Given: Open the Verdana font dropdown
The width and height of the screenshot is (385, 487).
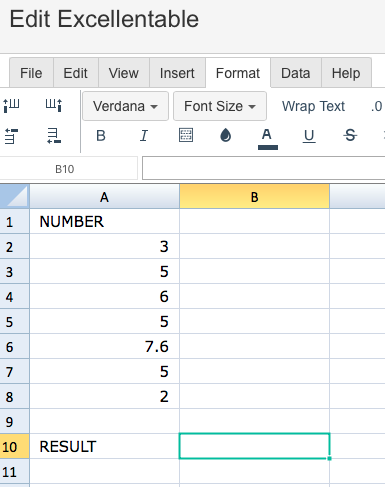Looking at the screenshot, I should click(125, 106).
